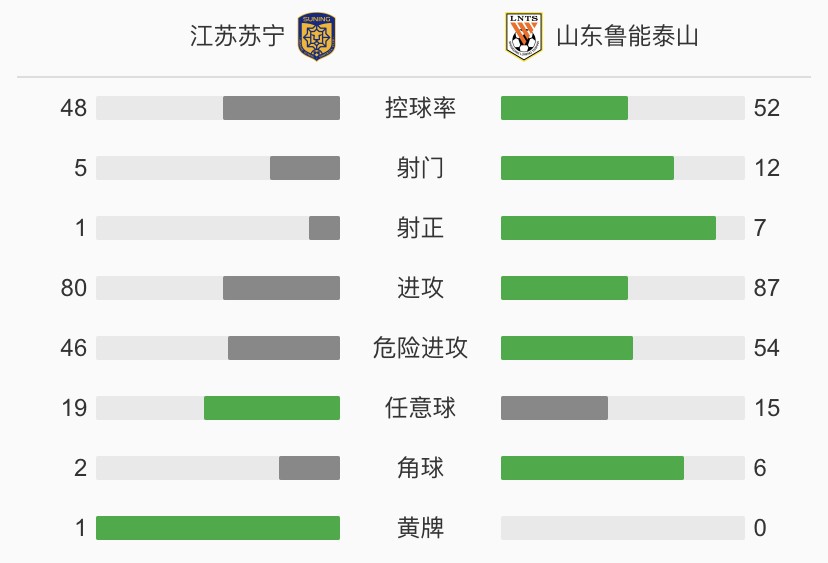
Task: Click the gray possession bar for Jiangsu
Action: [x=281, y=108]
